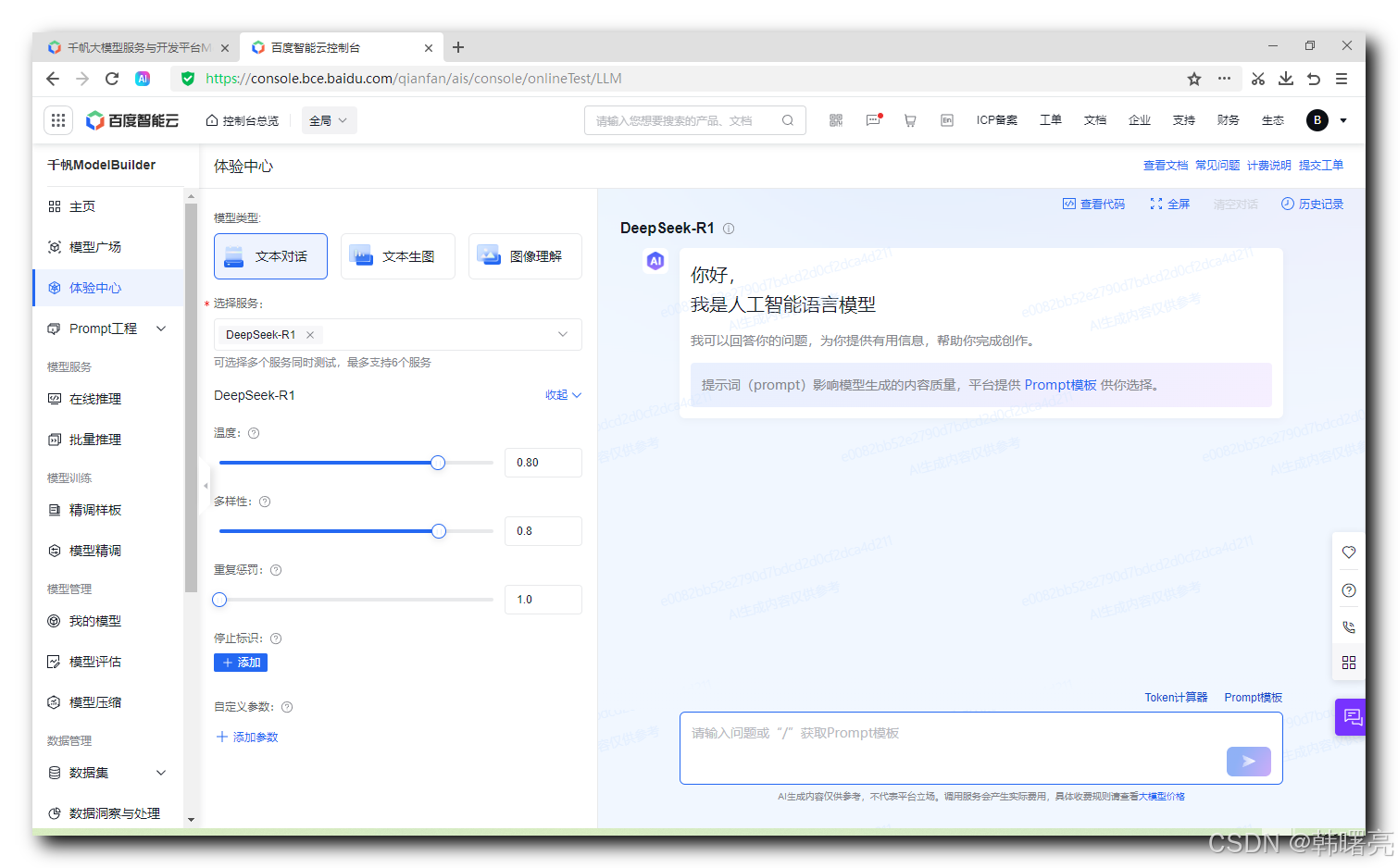Image resolution: width=1398 pixels, height=868 pixels.
Task: Remove the DeepSeek-R1 service tag
Action: point(310,335)
